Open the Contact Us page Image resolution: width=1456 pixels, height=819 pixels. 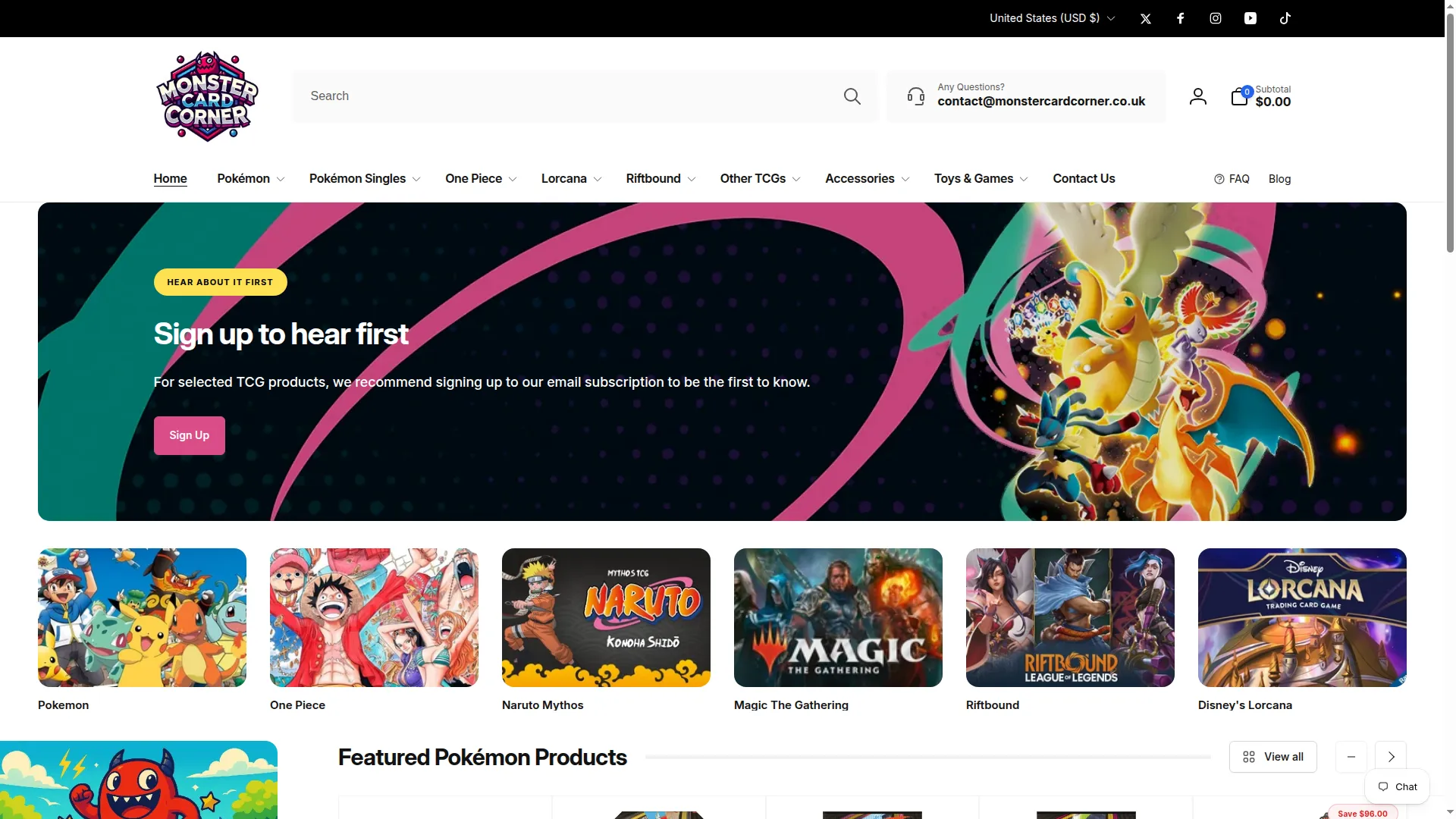coord(1084,179)
